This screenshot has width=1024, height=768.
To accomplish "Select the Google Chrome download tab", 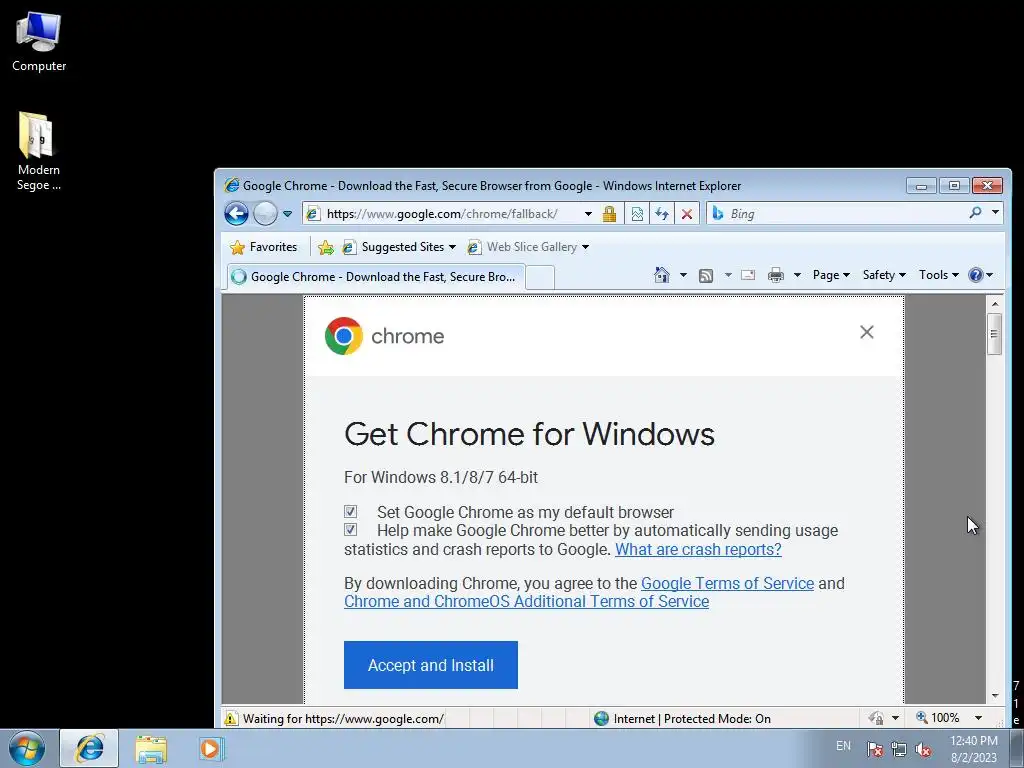I will pyautogui.click(x=376, y=276).
